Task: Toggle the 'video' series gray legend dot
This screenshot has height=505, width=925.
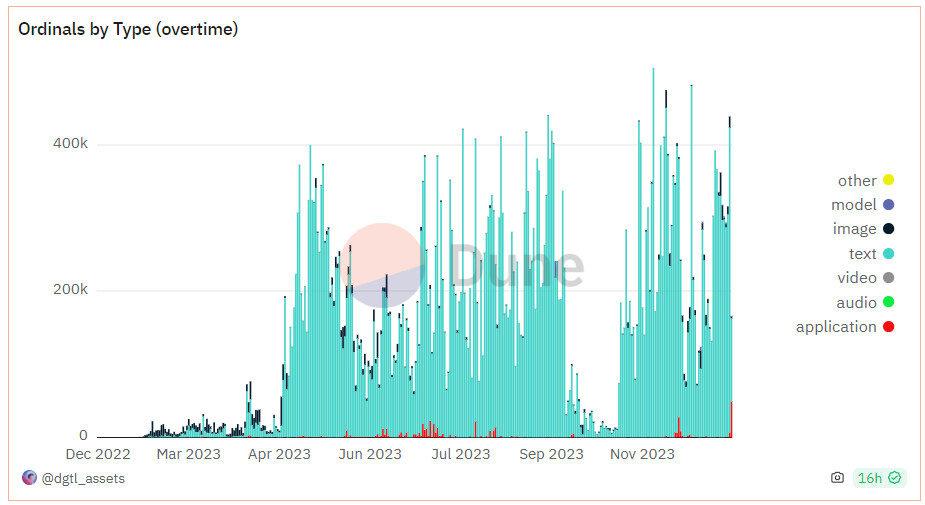Action: 888,278
